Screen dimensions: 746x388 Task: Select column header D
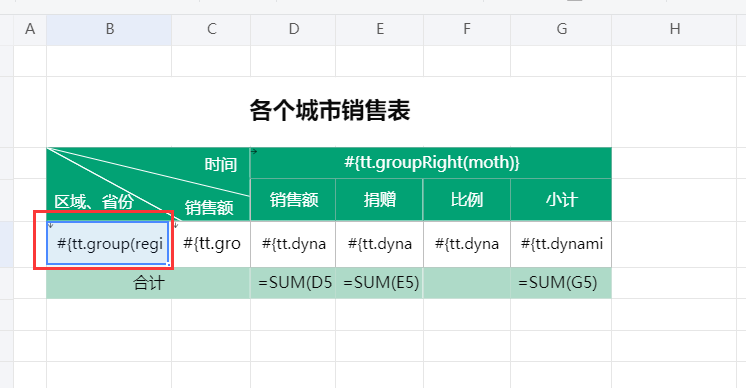click(x=293, y=29)
